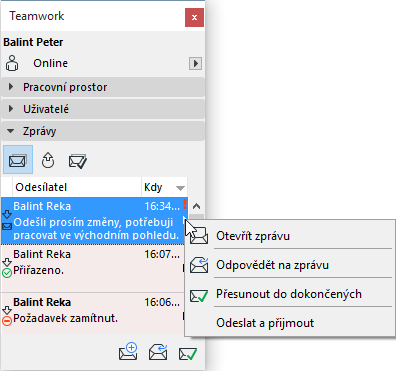The image size is (396, 371).
Task: Click the Požadavek zamítnut message text
Action: tap(65, 319)
